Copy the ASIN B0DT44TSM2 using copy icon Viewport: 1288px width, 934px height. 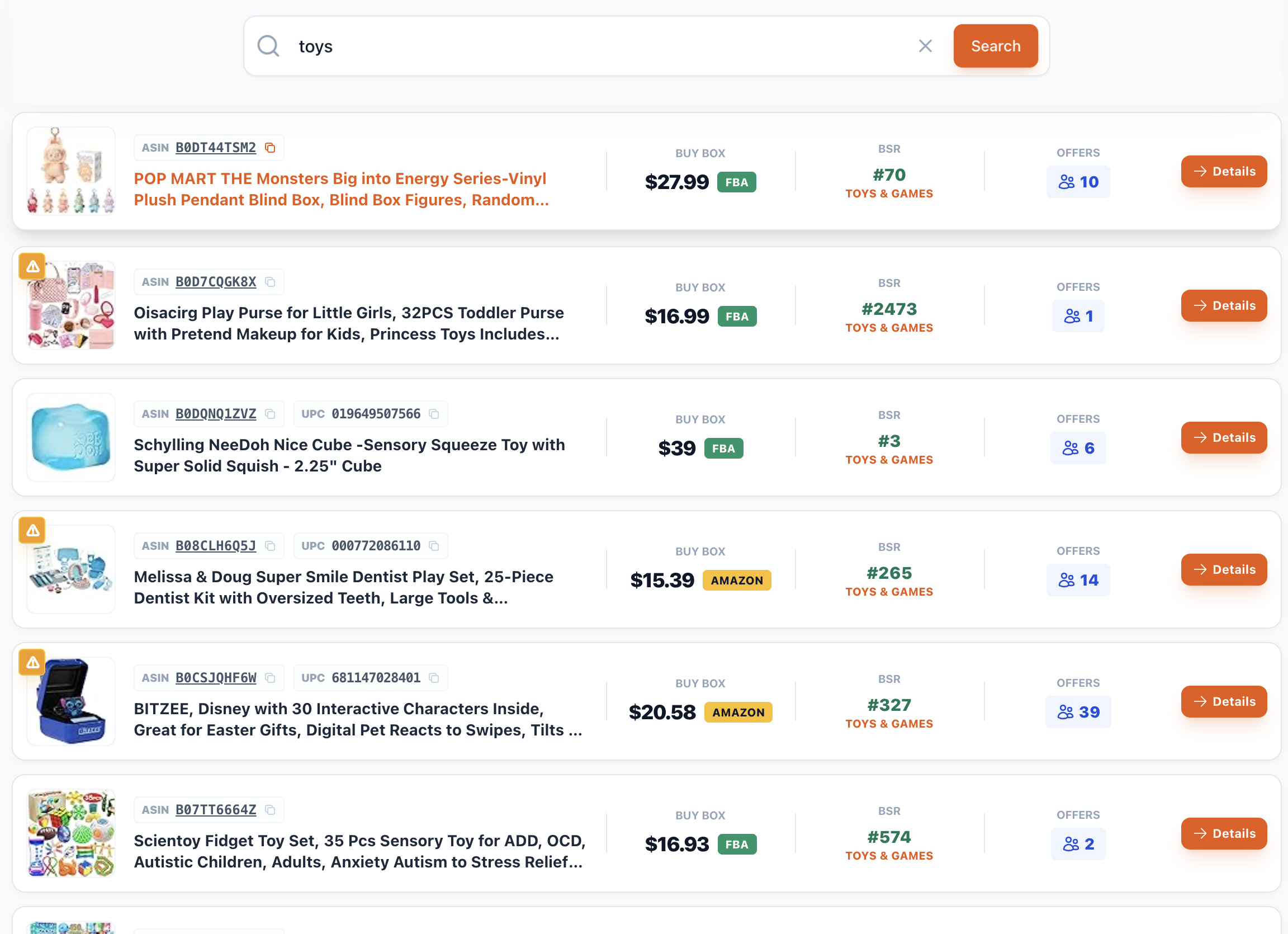pyautogui.click(x=270, y=147)
